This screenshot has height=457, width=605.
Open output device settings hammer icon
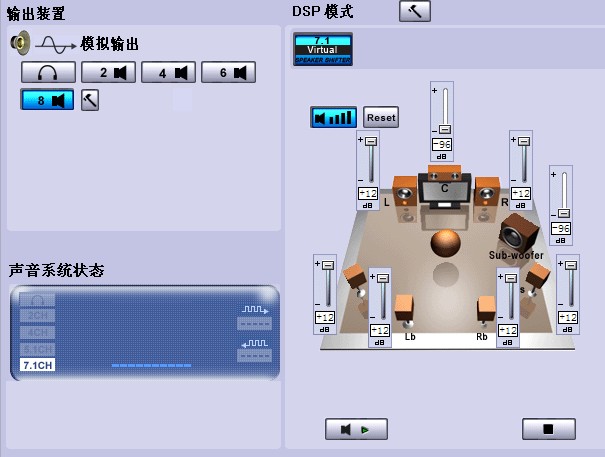point(90,100)
